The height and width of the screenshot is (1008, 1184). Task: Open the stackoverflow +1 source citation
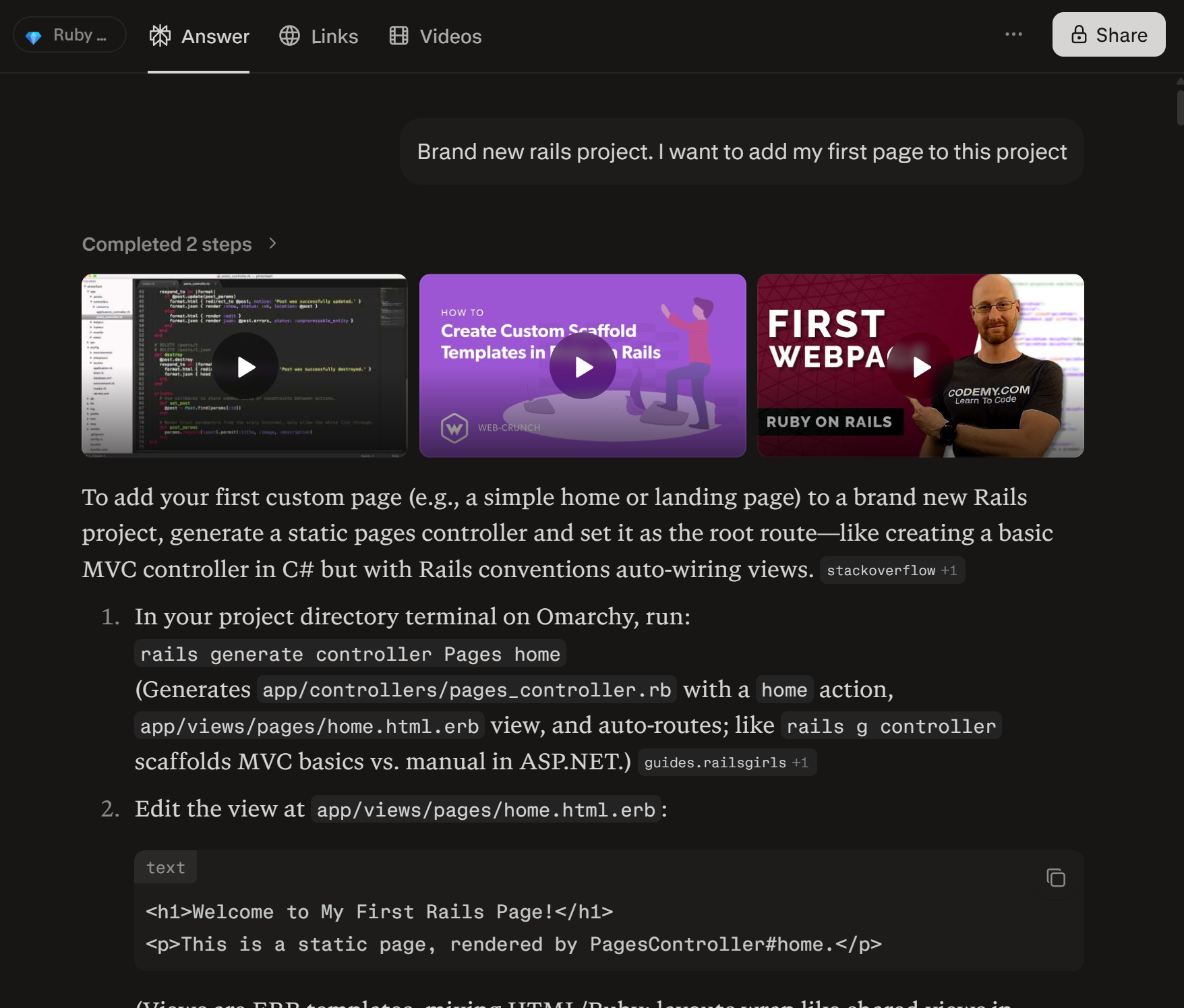pyautogui.click(x=891, y=570)
